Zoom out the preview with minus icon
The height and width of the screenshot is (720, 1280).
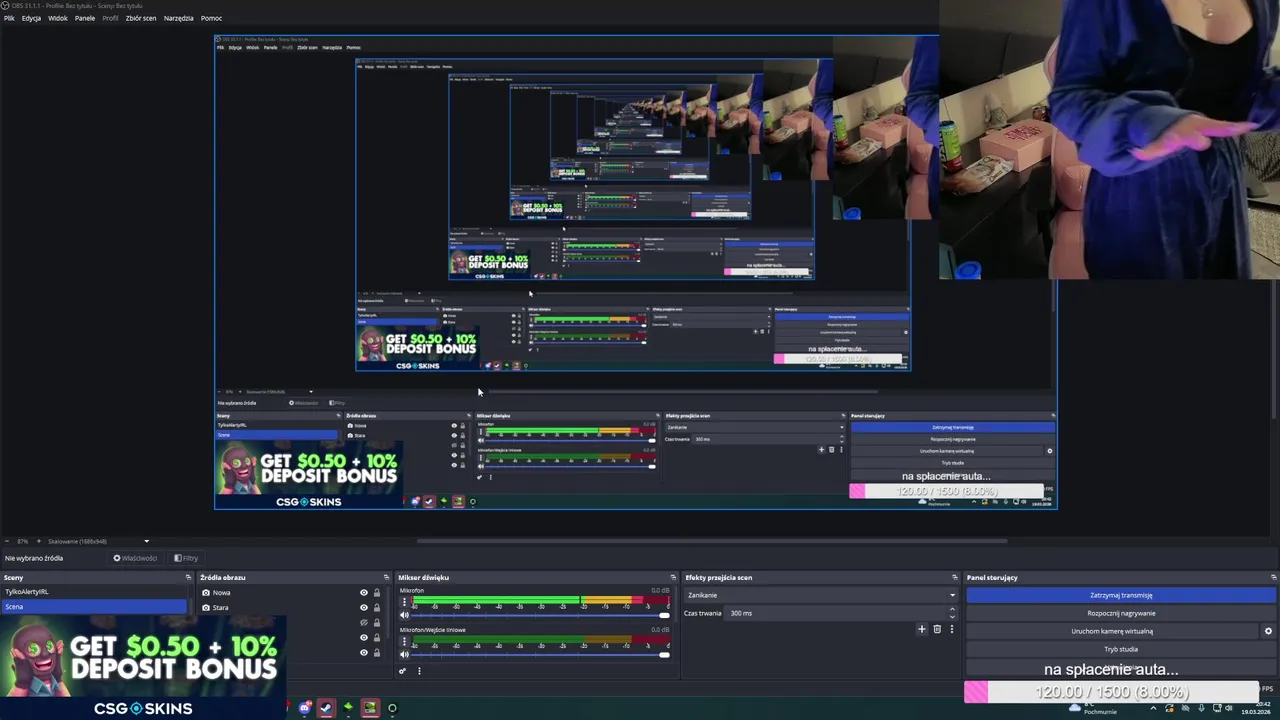(x=7, y=541)
